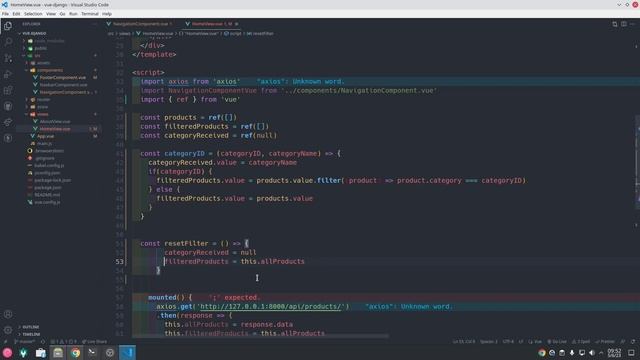Viewport: 640px width, 360px height.
Task: Click the Go Live status bar button
Action: (557, 342)
